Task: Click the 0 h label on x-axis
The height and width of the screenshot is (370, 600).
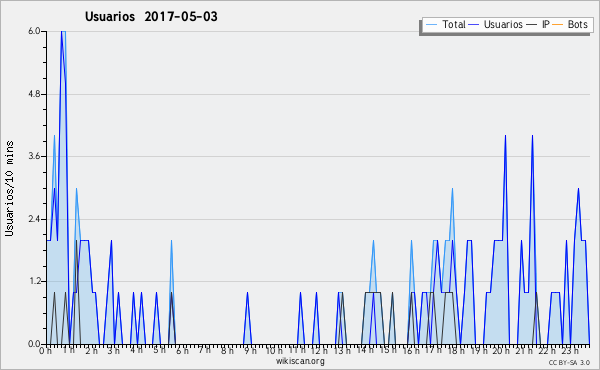Action: [x=45, y=350]
